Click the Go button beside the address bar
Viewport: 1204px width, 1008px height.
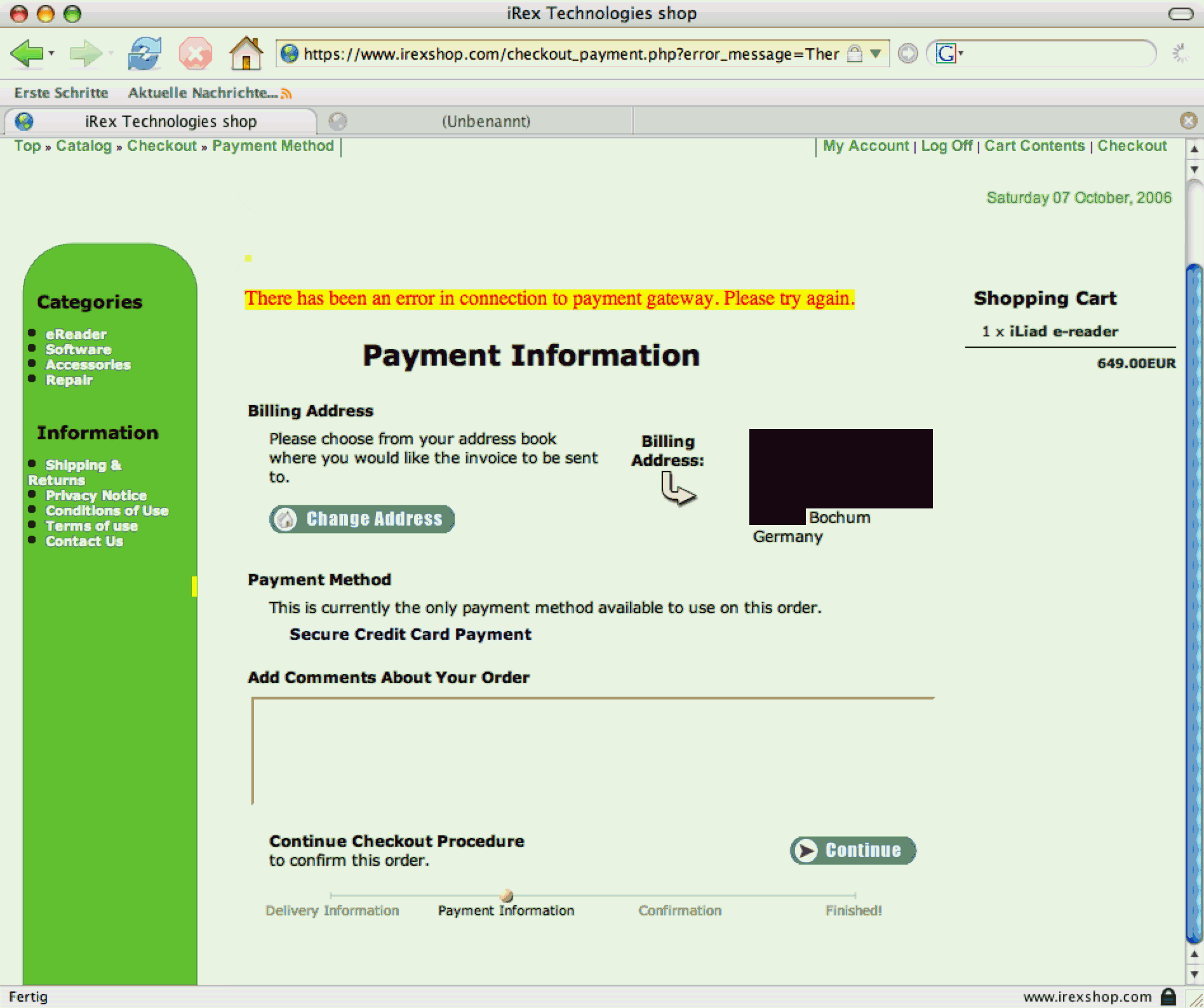907,54
